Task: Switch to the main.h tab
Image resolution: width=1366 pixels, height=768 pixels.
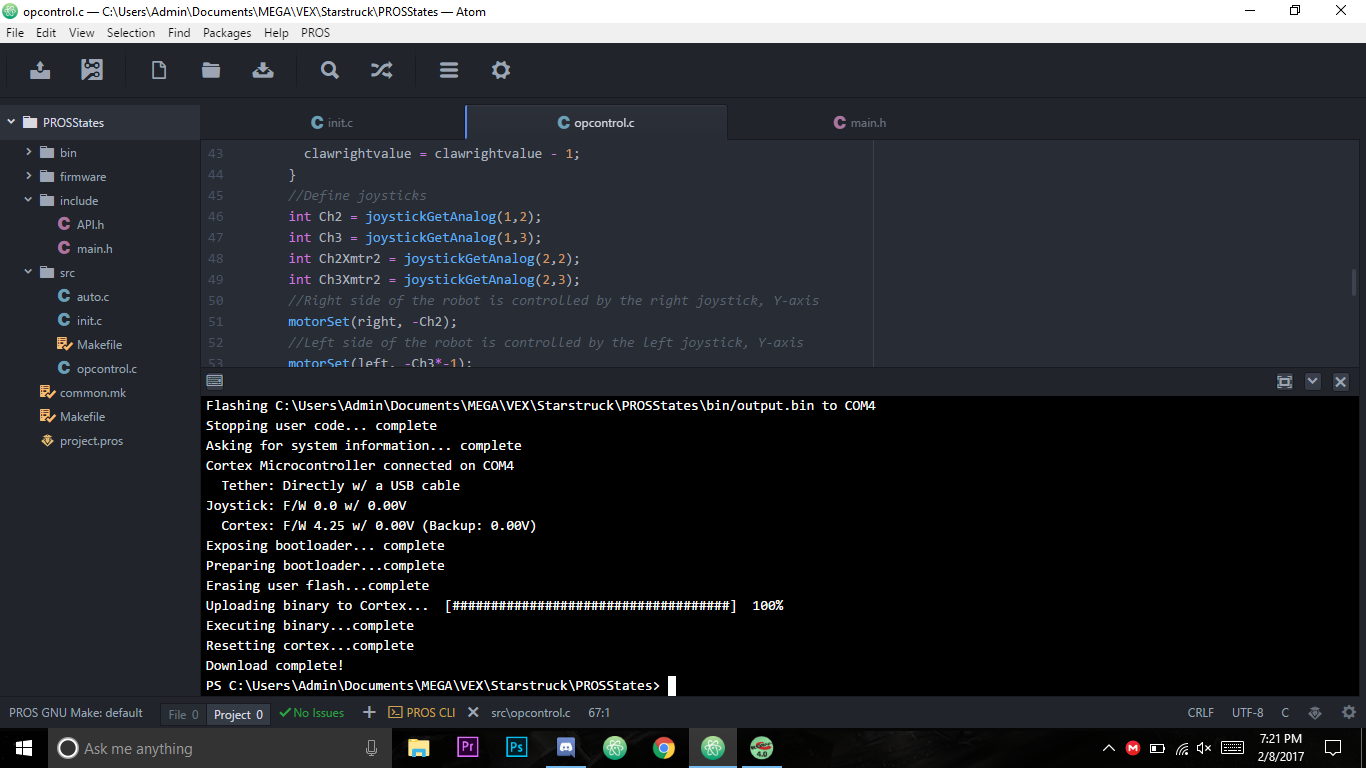Action: click(x=860, y=122)
